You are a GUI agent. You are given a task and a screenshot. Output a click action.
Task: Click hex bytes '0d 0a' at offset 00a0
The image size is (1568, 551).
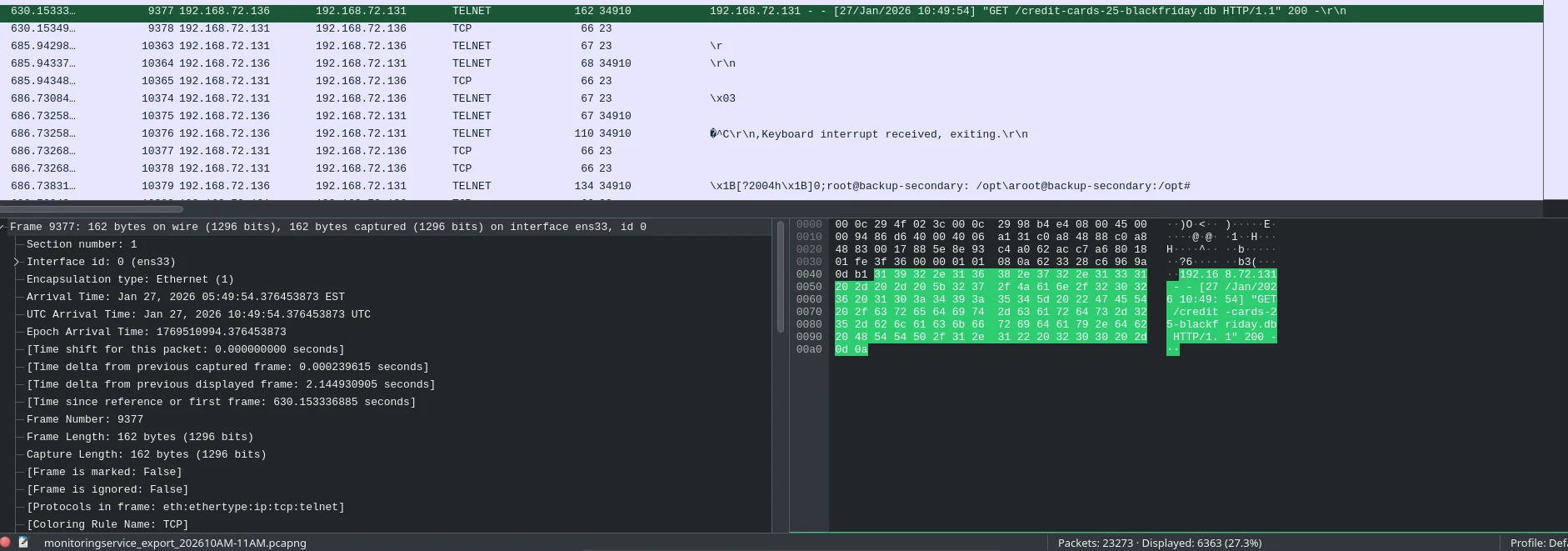[x=851, y=349]
